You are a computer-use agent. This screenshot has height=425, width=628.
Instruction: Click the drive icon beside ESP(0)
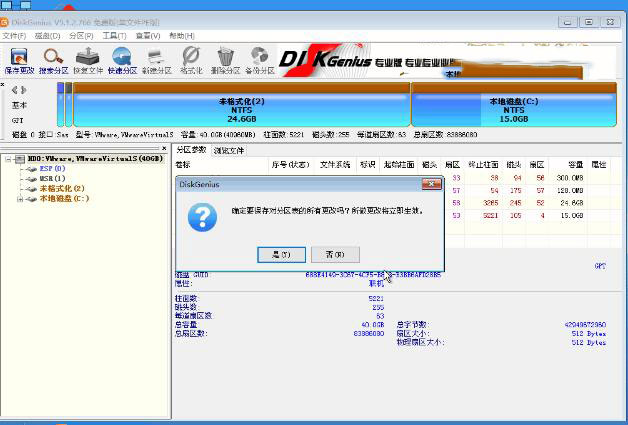31,169
